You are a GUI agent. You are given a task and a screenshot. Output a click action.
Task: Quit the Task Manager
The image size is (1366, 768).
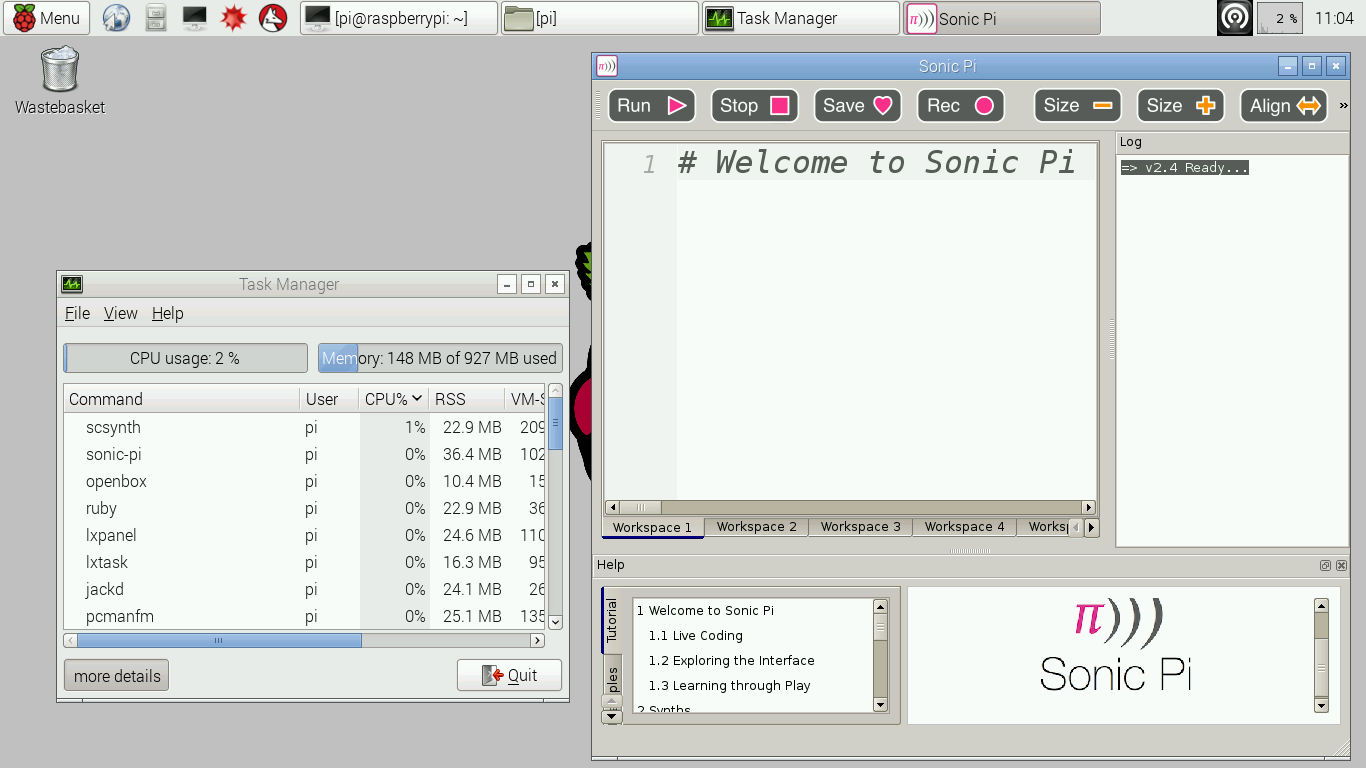click(509, 675)
